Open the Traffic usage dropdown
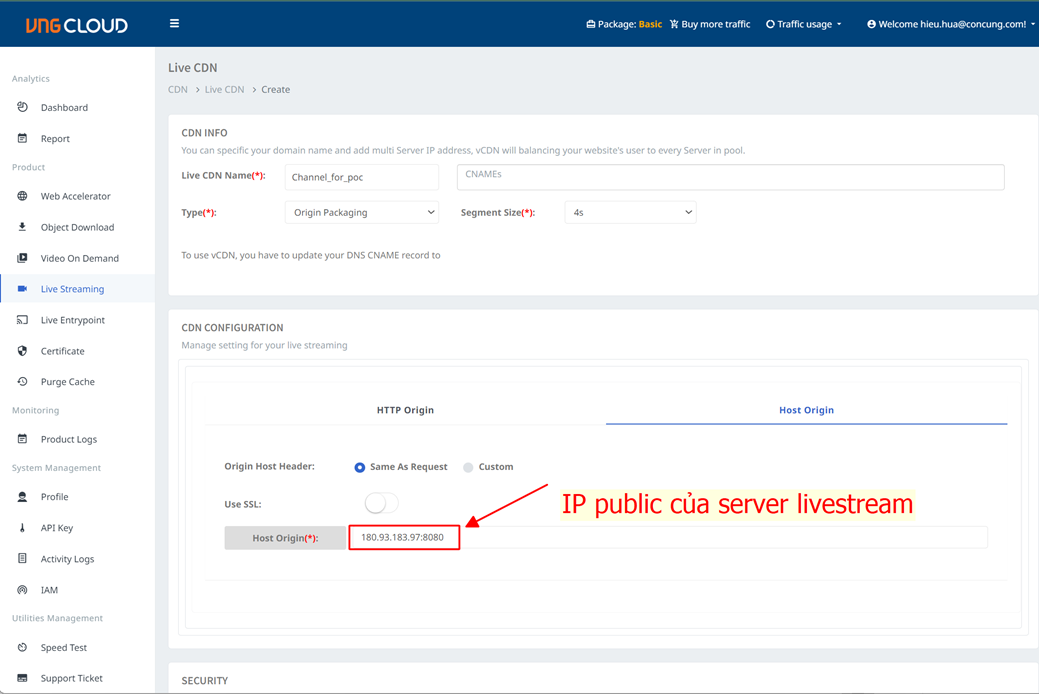Viewport: 1039px width, 694px height. (804, 24)
